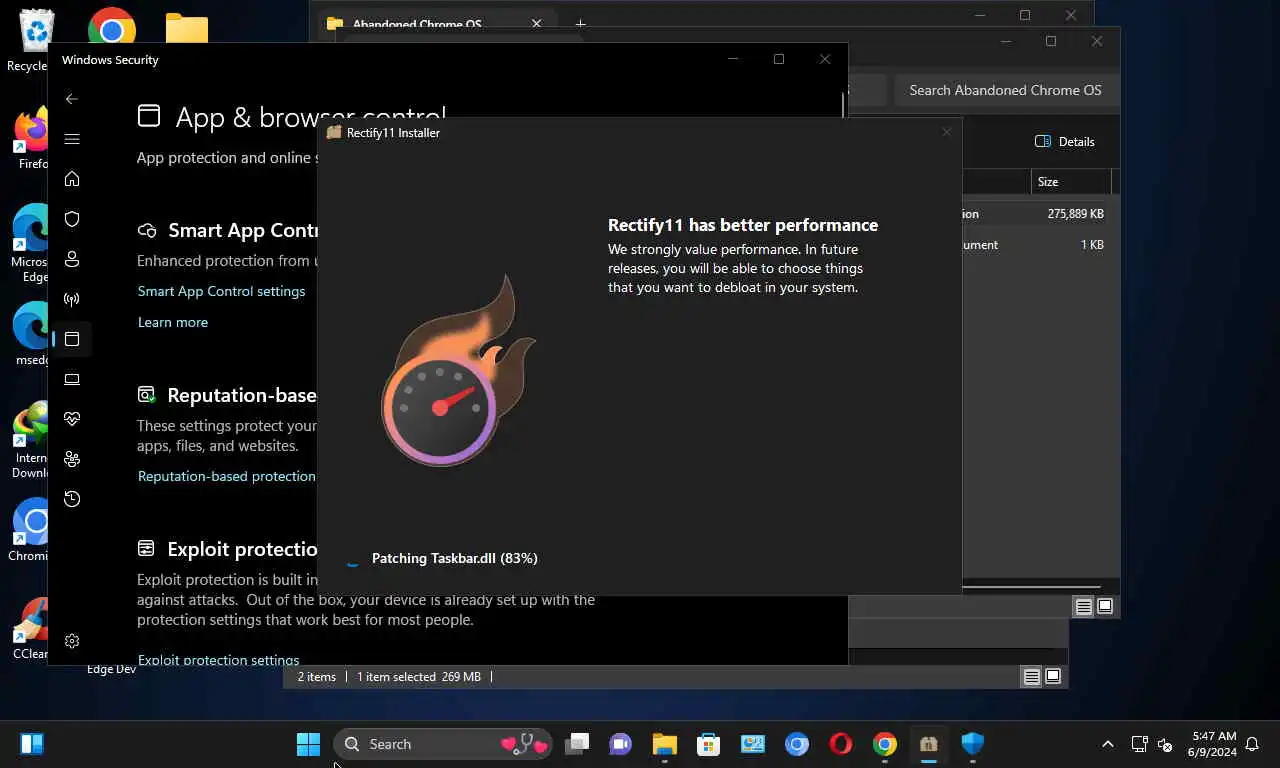Open Exploit protection settings link

(218, 660)
